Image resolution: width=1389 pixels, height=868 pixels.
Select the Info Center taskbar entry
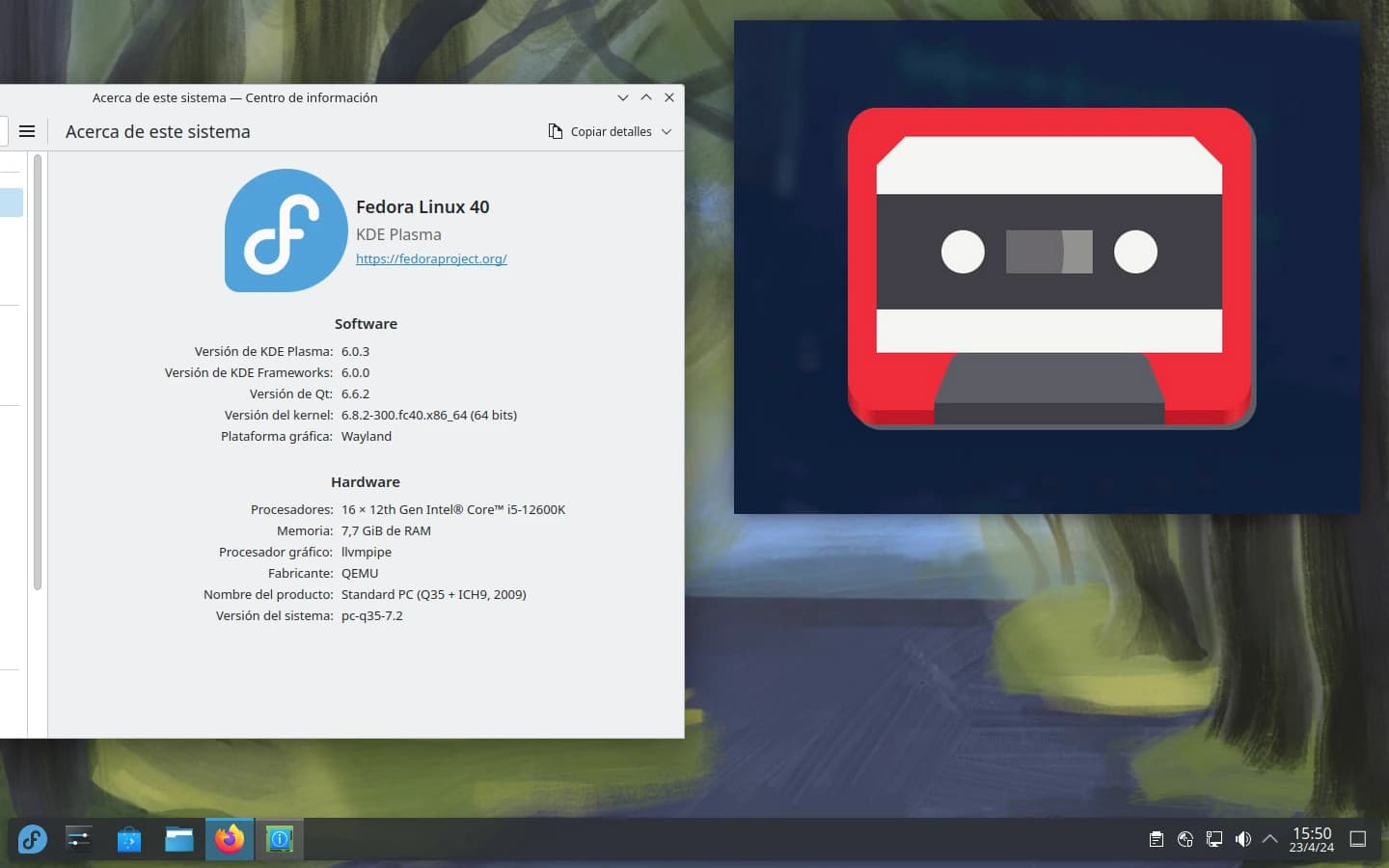(280, 839)
